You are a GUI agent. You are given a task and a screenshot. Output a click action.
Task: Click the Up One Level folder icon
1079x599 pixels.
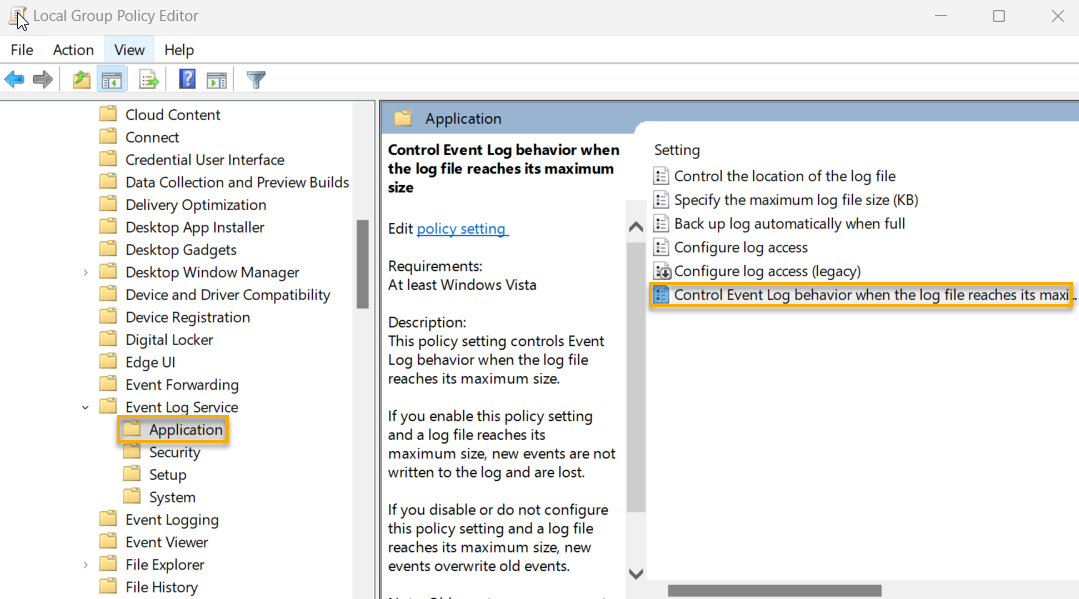point(82,80)
